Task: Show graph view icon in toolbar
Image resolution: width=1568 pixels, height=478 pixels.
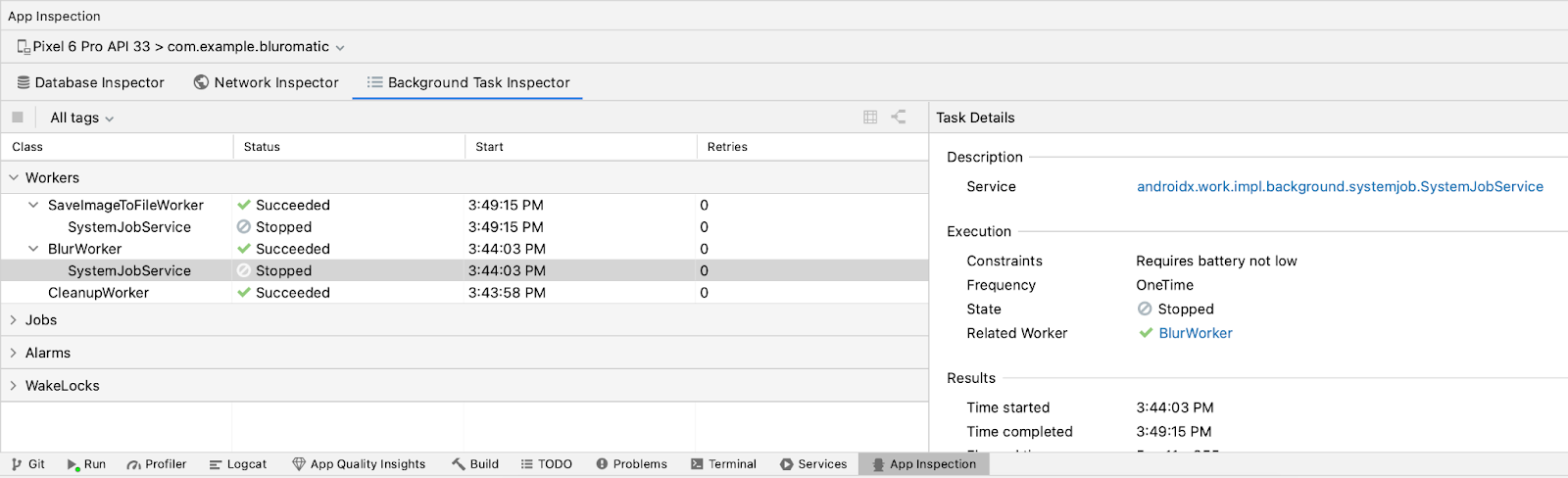Action: click(899, 118)
